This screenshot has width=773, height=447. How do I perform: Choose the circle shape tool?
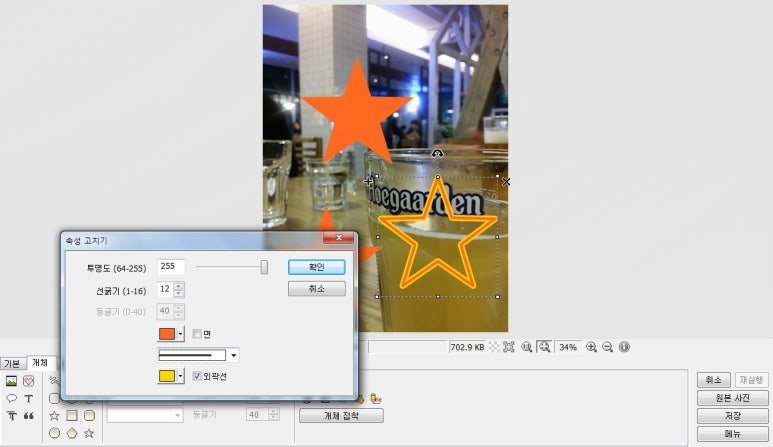click(54, 433)
